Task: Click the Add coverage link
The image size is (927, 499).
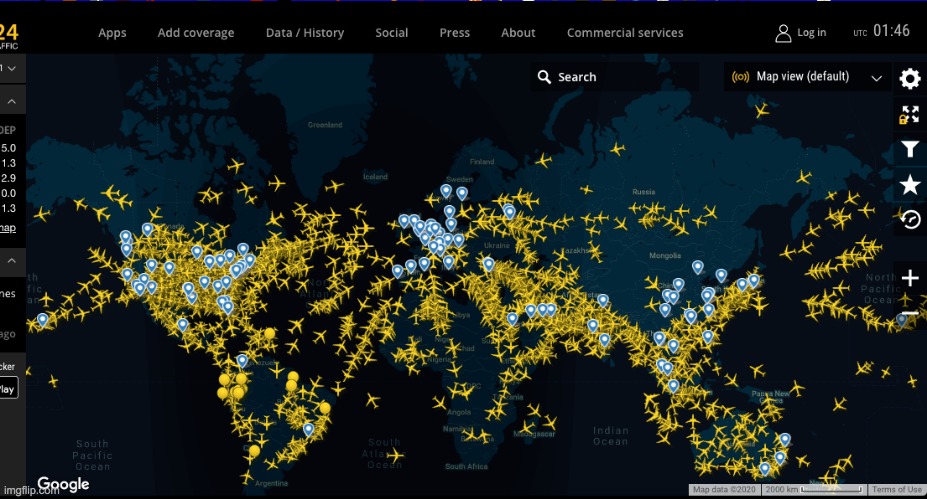Action: (196, 33)
